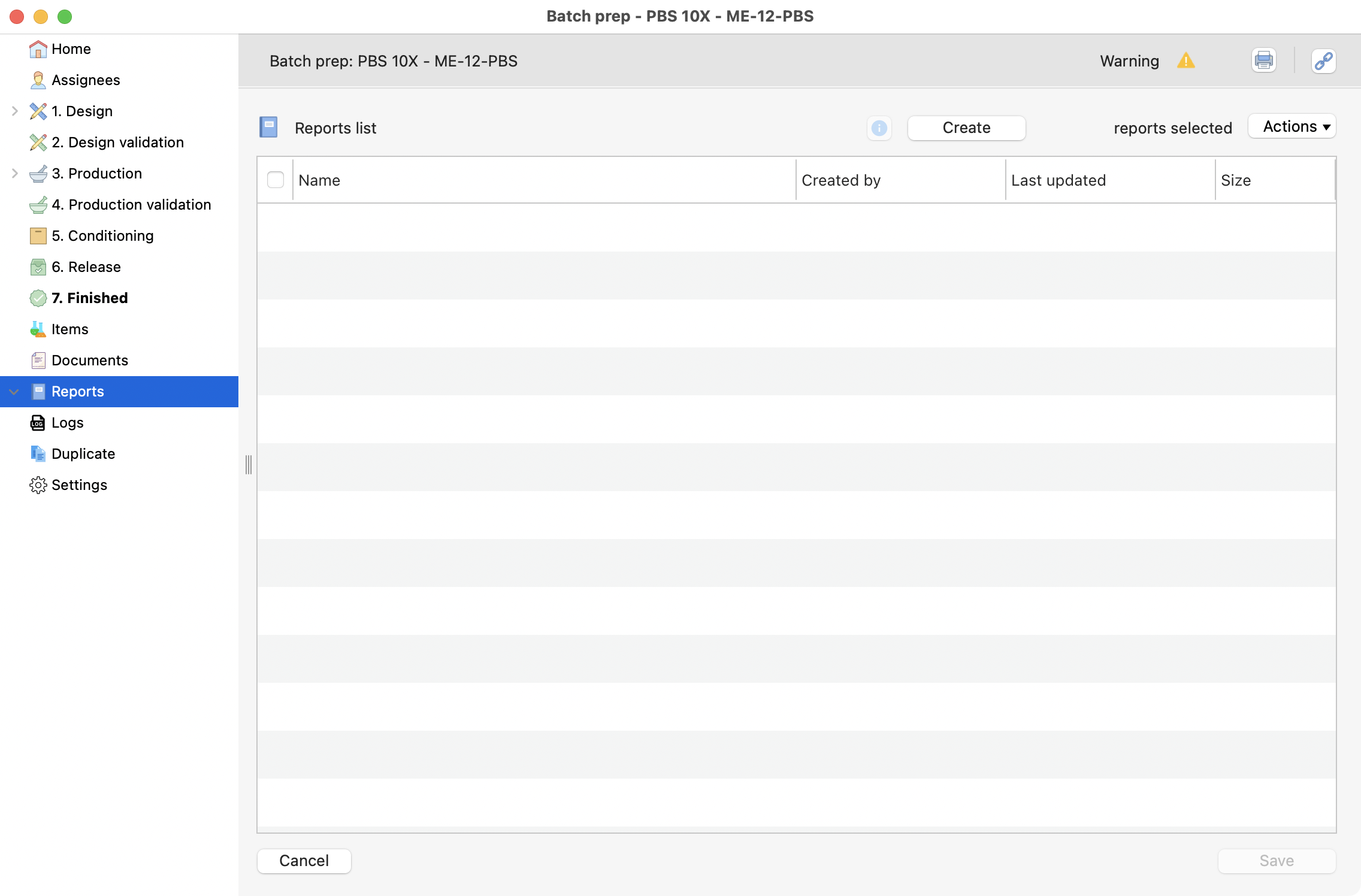Click the yellow Warning triangle icon

click(x=1185, y=60)
